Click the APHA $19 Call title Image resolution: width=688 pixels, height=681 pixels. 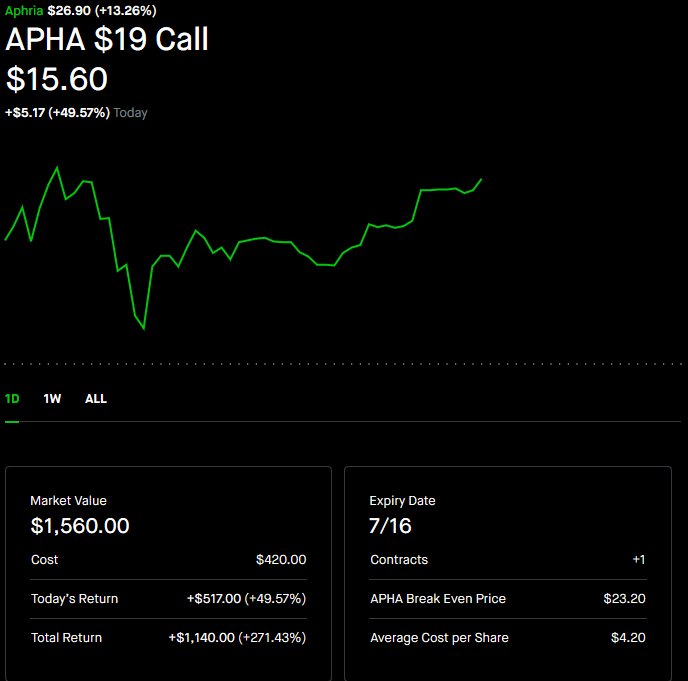tap(107, 40)
